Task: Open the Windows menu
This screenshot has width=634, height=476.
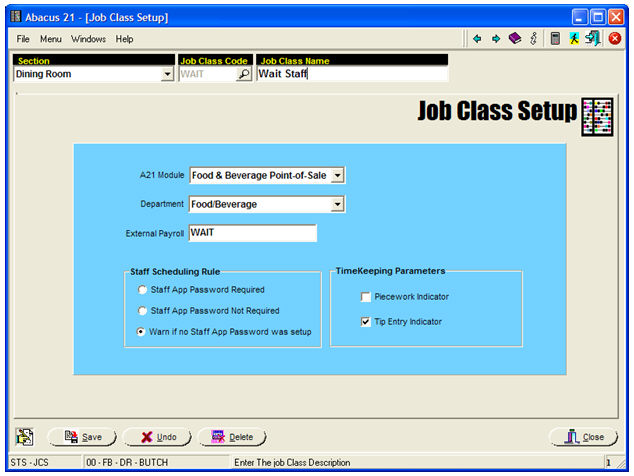Action: coord(88,39)
